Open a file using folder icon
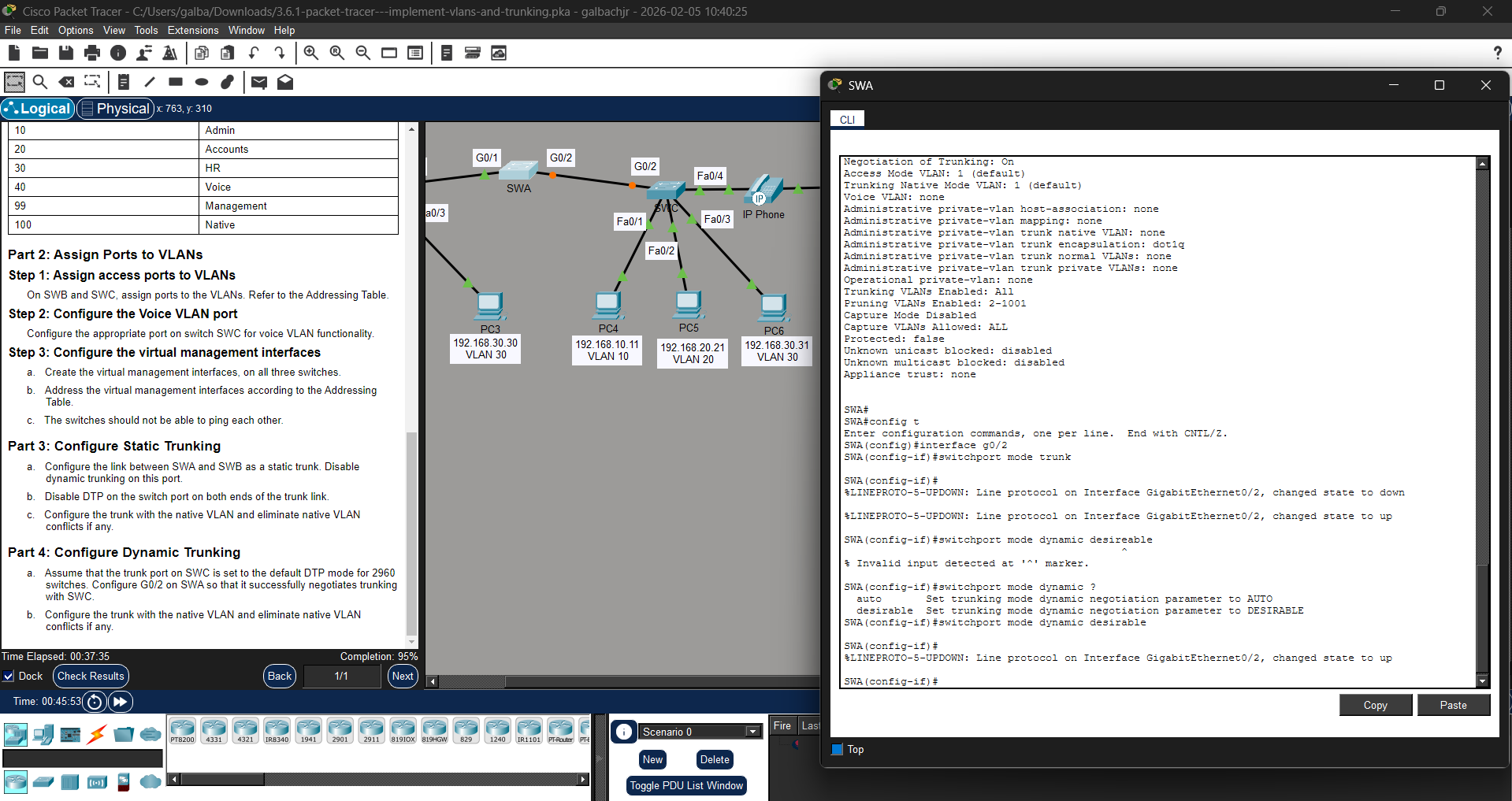This screenshot has width=1512, height=801. point(40,53)
